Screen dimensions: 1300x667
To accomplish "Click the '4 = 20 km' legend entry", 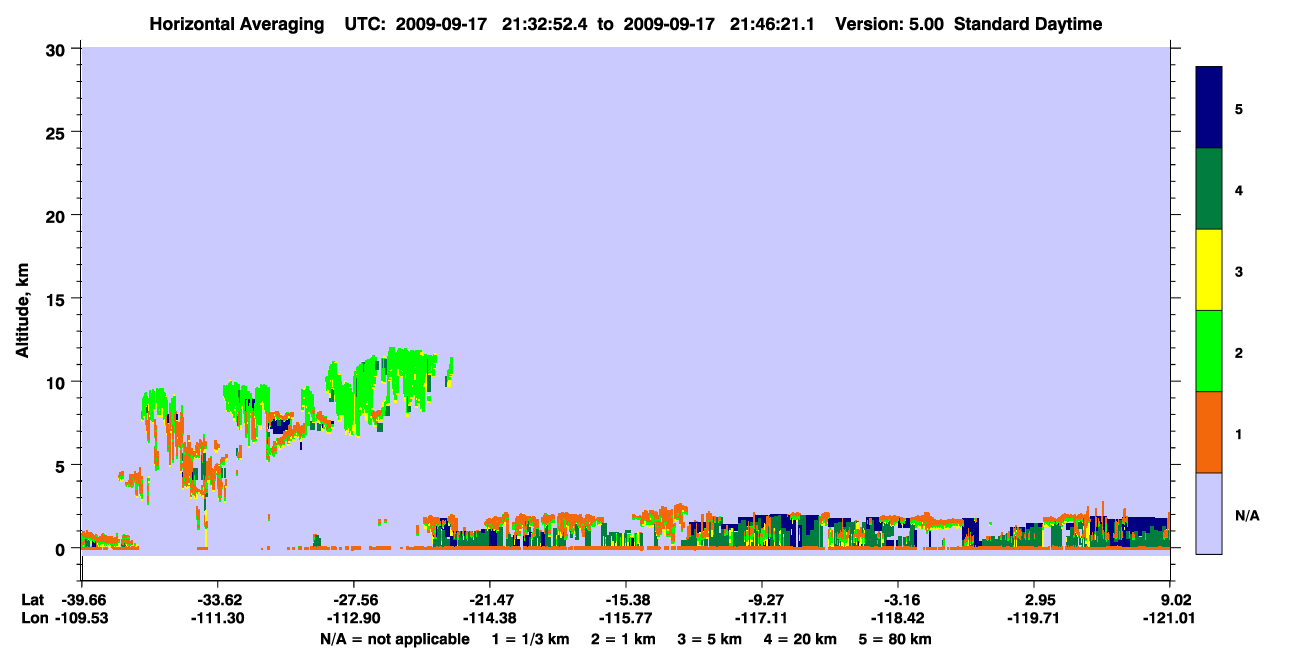I will 802,639.
